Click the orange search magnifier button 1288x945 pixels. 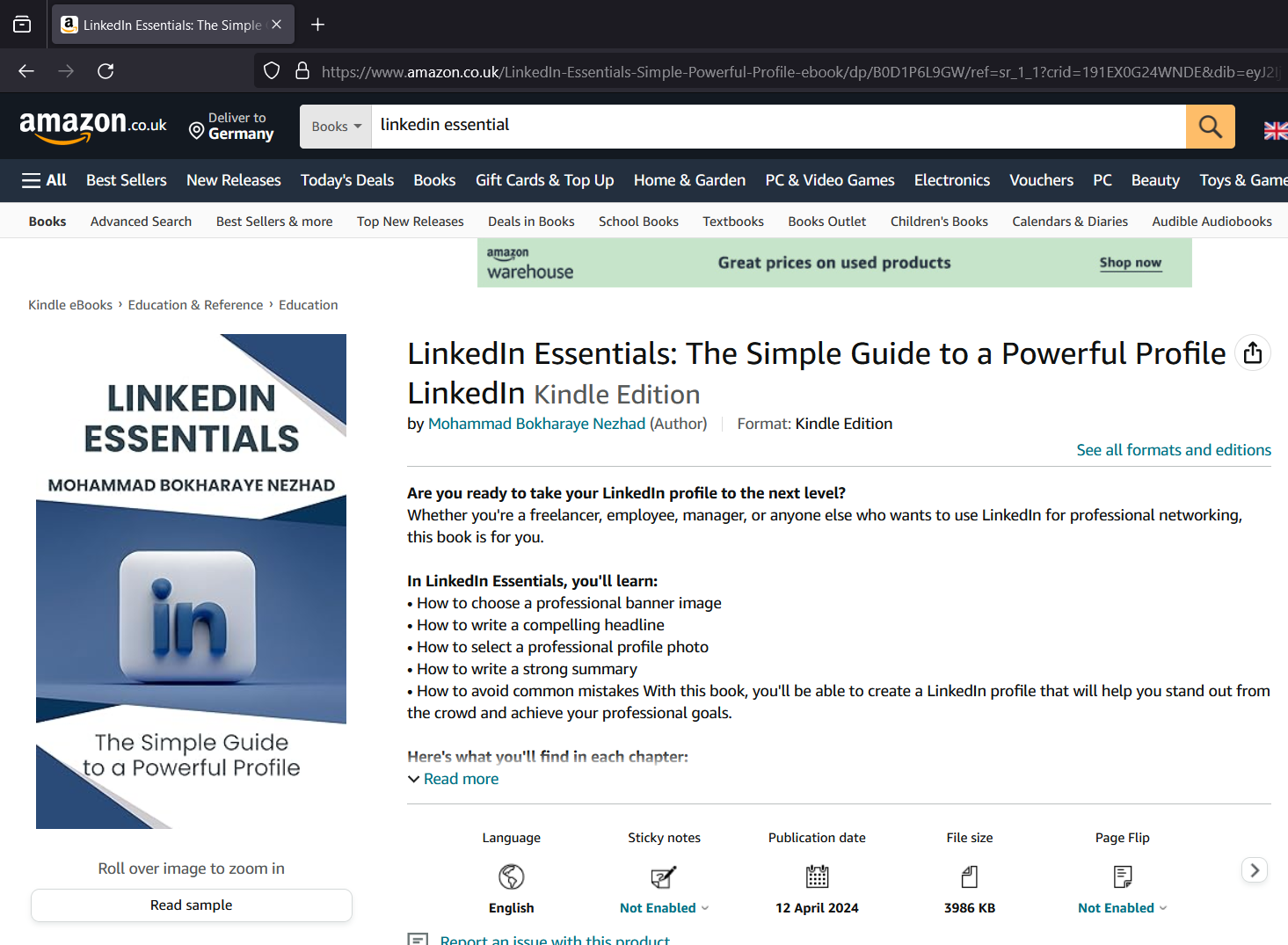click(1210, 127)
